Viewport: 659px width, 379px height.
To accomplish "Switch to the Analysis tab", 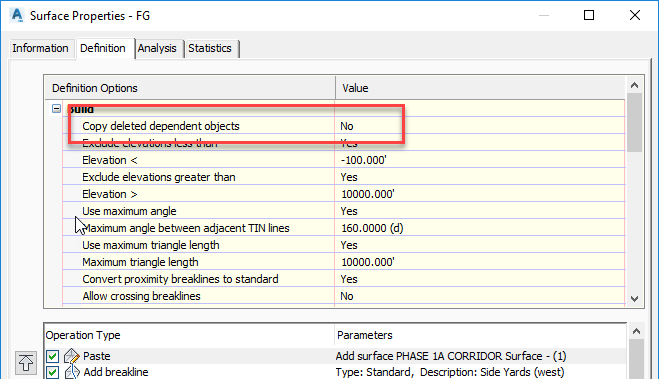I will (x=157, y=48).
